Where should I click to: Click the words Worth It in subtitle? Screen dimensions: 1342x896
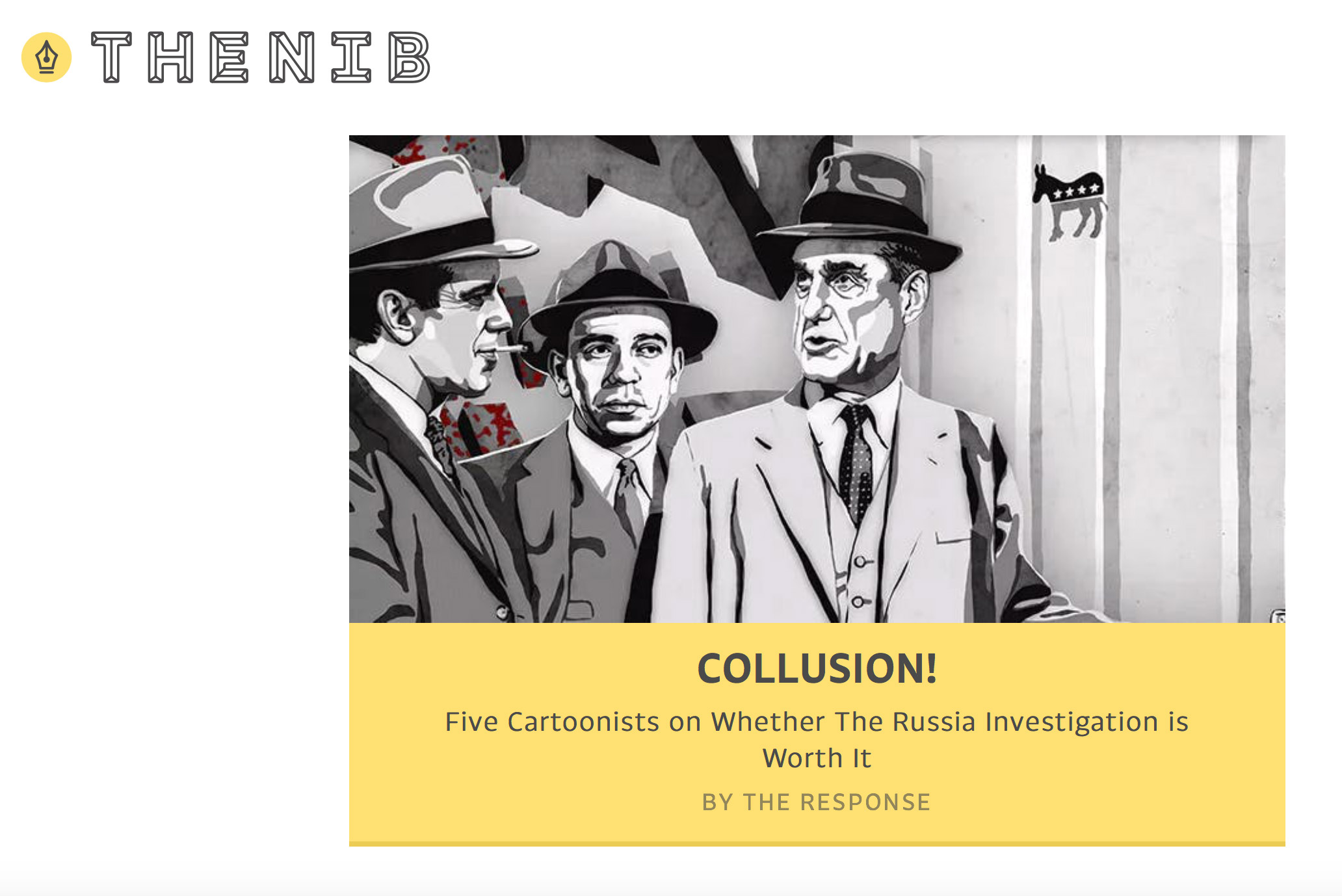(x=817, y=758)
